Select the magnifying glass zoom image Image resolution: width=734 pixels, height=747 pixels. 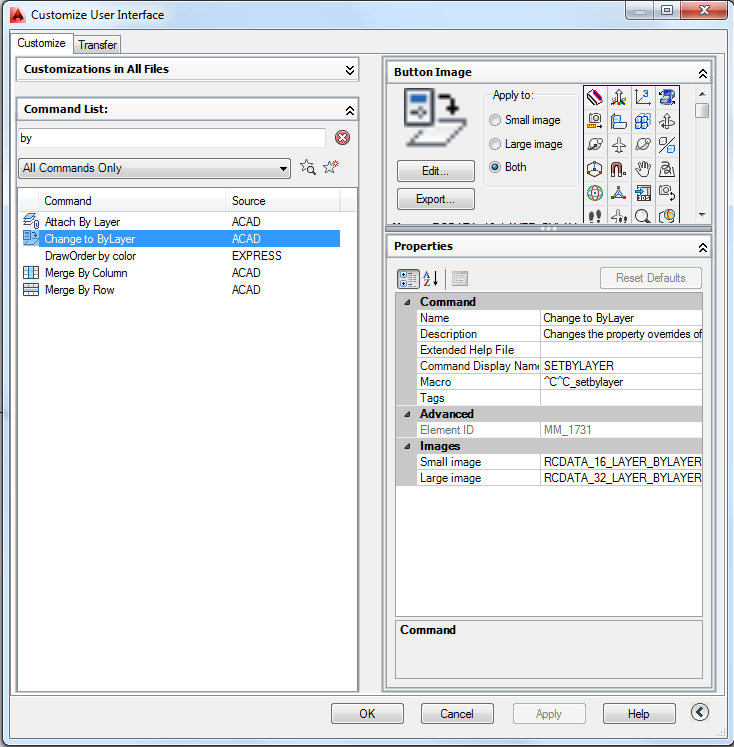(x=643, y=215)
